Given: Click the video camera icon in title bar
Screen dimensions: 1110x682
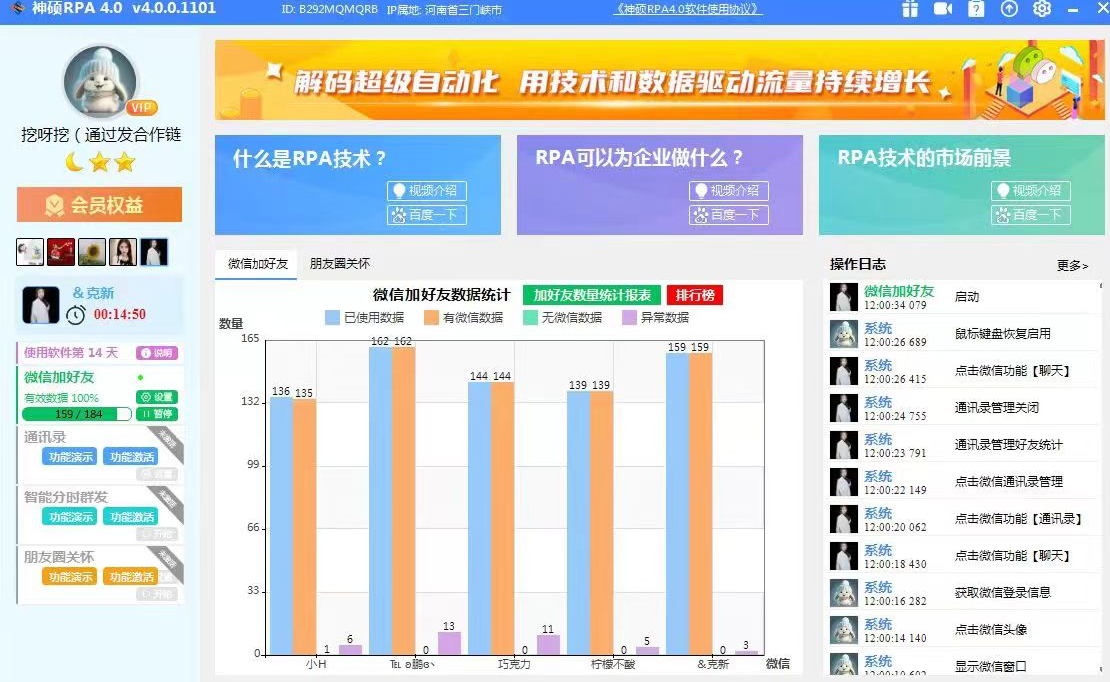Looking at the screenshot, I should pos(943,8).
